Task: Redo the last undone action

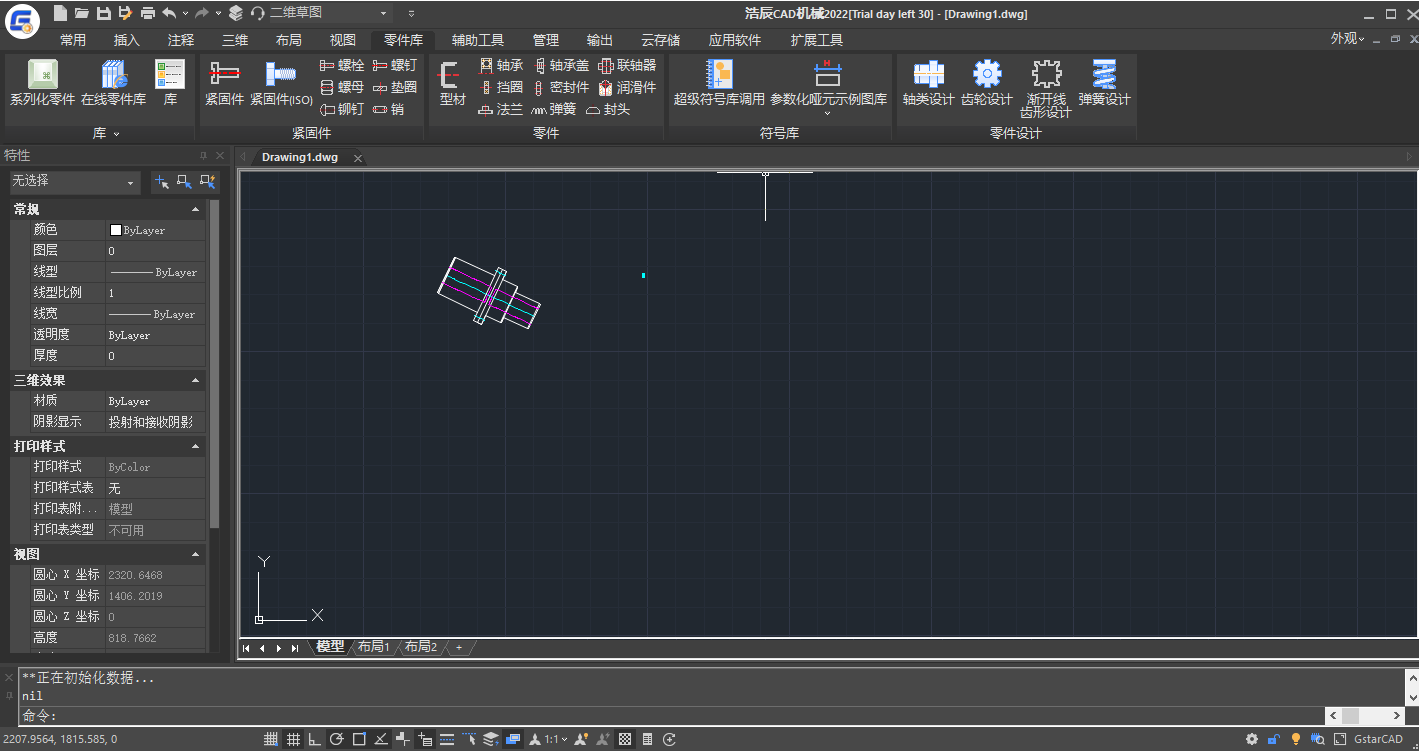Action: coord(202,13)
